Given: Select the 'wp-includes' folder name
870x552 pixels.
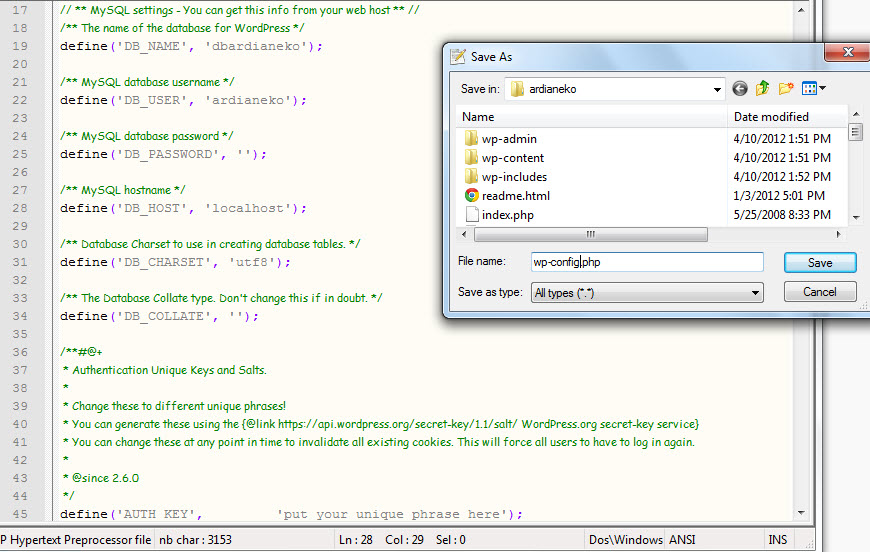Looking at the screenshot, I should tap(514, 177).
